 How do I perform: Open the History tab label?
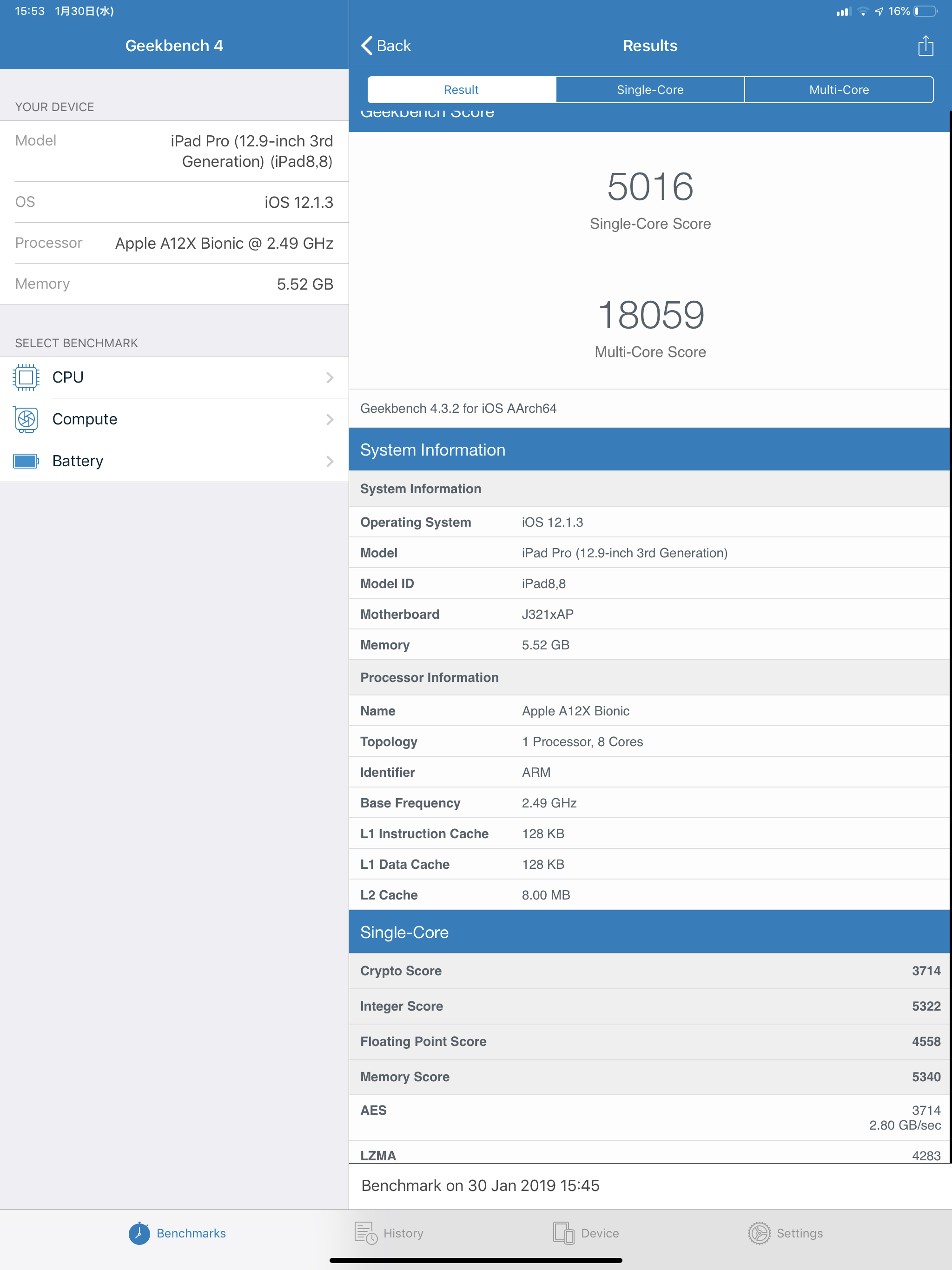point(403,1233)
